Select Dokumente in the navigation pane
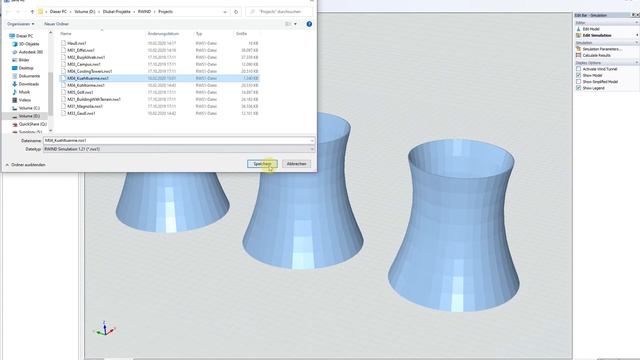 [x=26, y=76]
